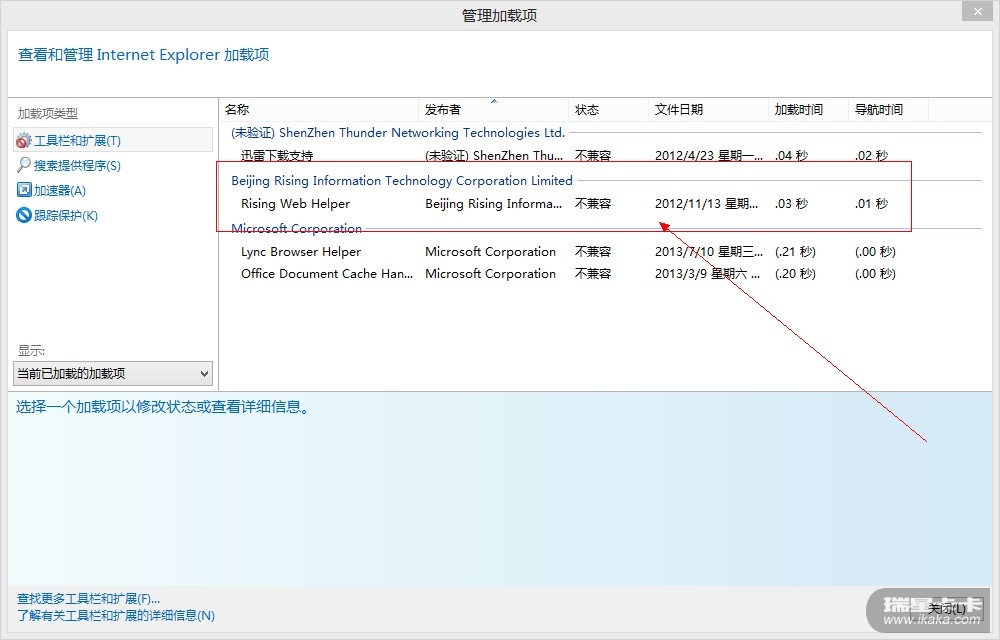Select the Beijing Rising Information Technology group header
Image resolution: width=1000 pixels, height=640 pixels.
point(402,180)
